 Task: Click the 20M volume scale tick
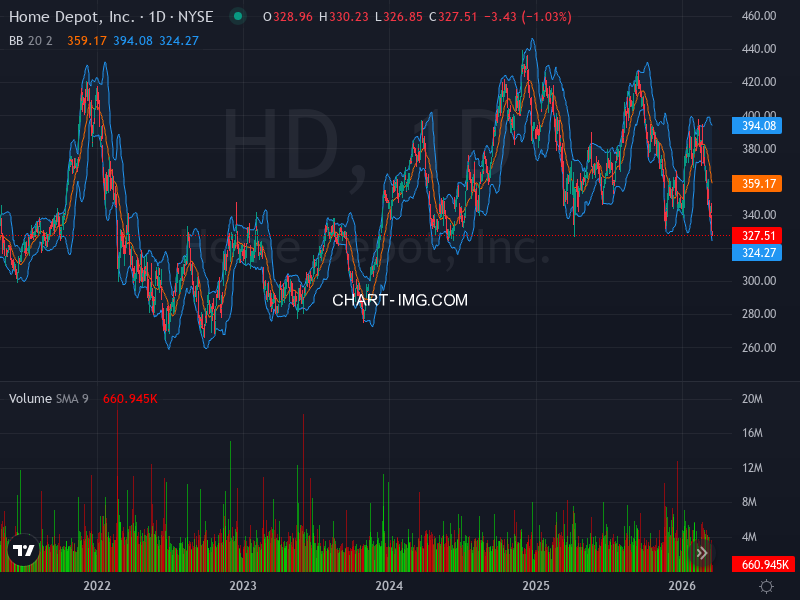tap(752, 399)
